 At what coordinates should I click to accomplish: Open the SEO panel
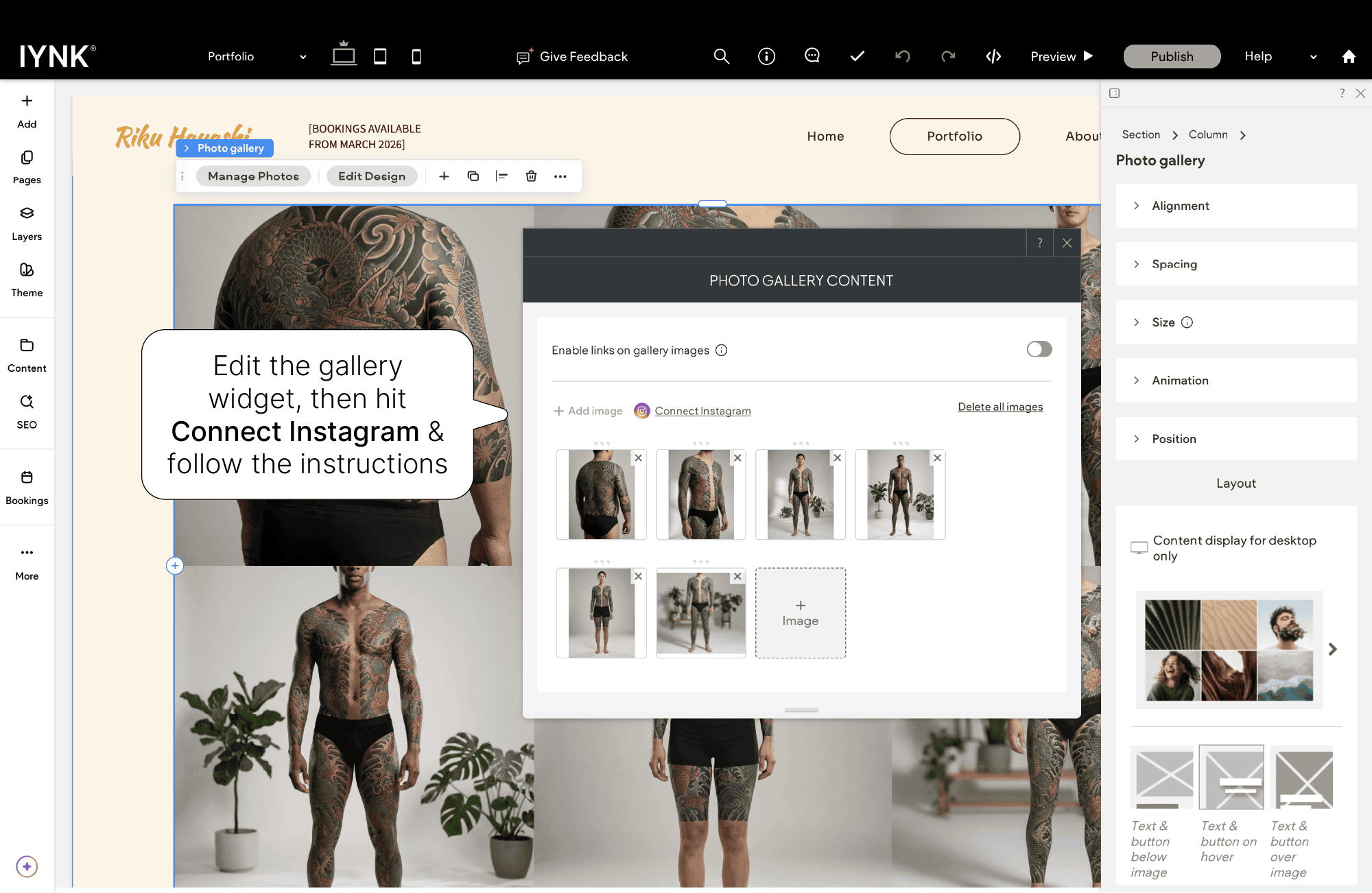coord(27,411)
